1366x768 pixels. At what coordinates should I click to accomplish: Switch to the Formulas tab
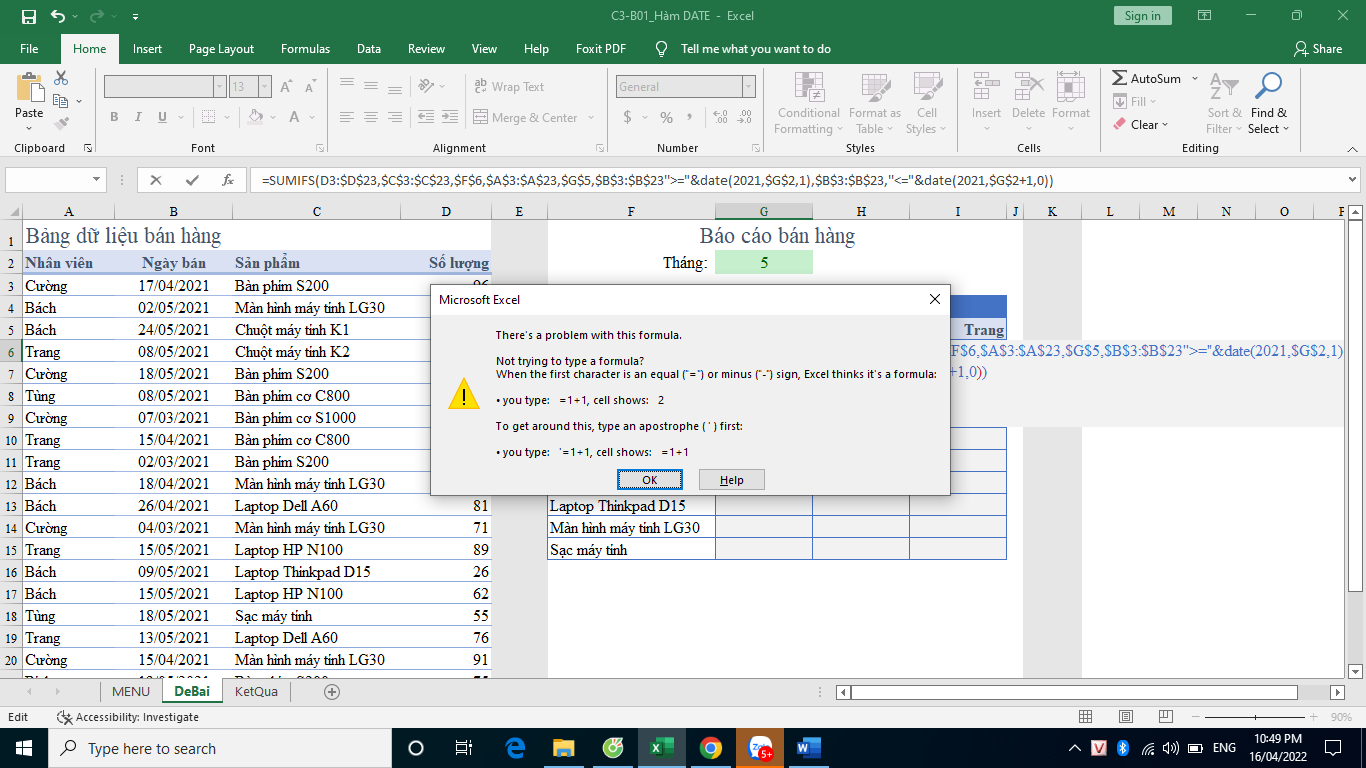305,48
